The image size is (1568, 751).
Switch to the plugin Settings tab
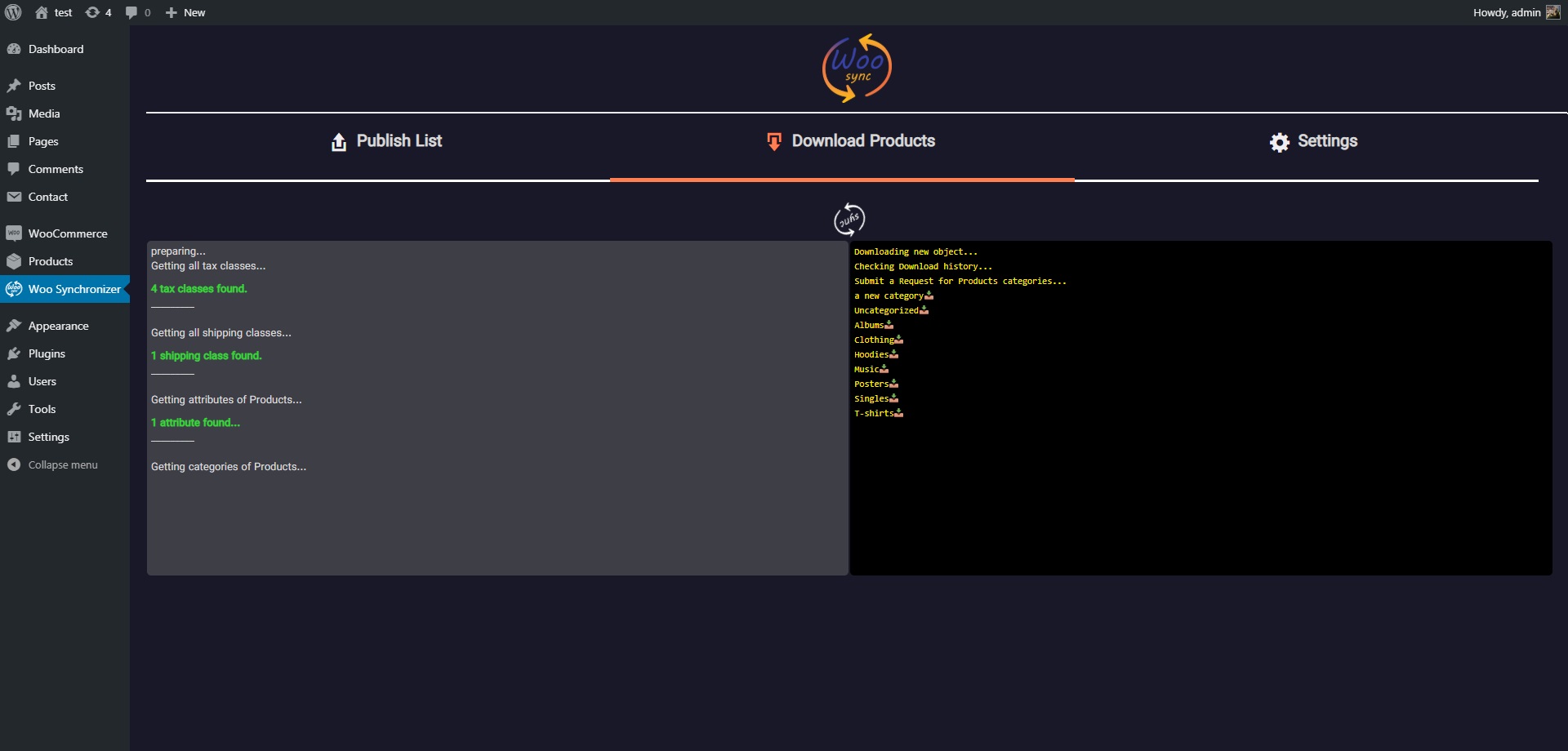click(x=1313, y=141)
